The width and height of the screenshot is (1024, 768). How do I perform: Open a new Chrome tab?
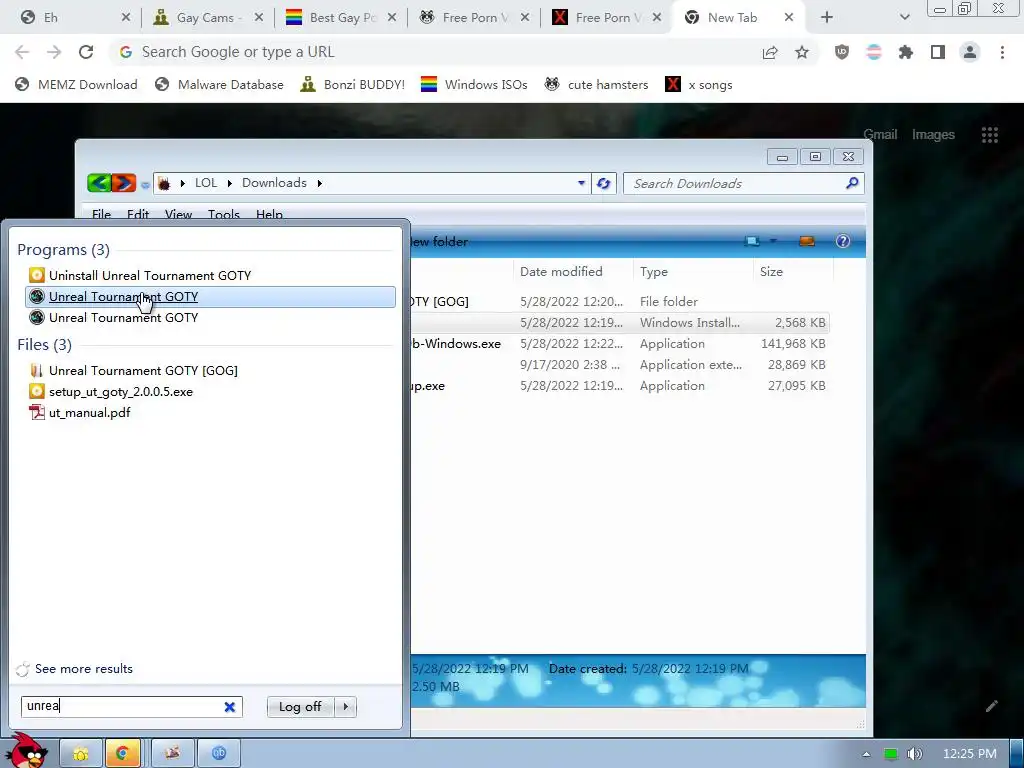click(x=827, y=18)
